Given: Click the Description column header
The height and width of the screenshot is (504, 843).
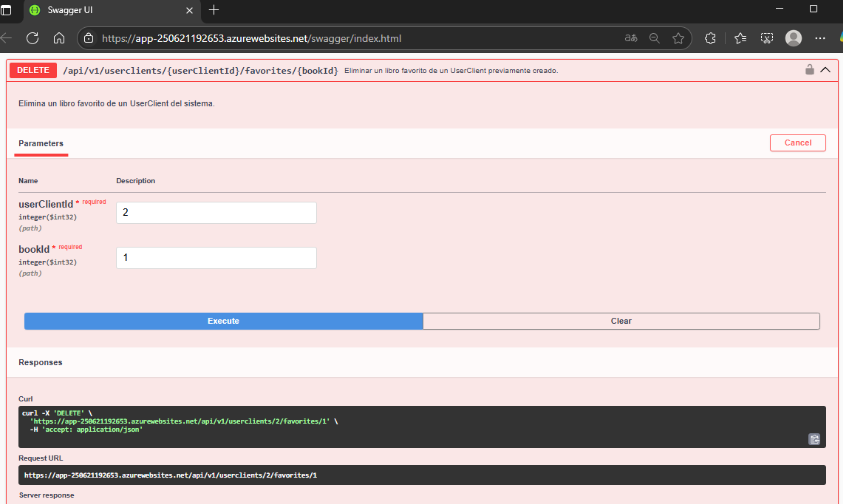Looking at the screenshot, I should 135,181.
